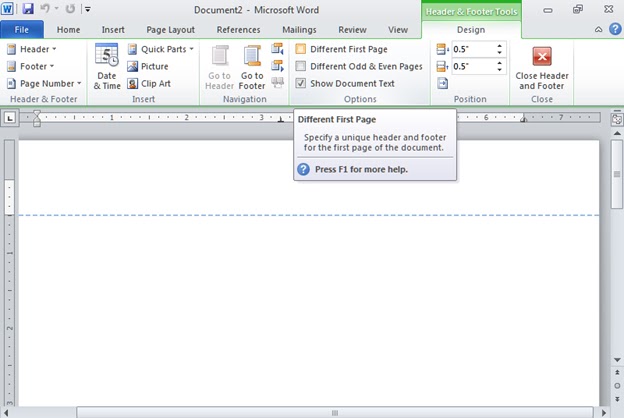The height and width of the screenshot is (418, 624).
Task: Click the 'Press F1 for more help' text
Action: pos(361,170)
